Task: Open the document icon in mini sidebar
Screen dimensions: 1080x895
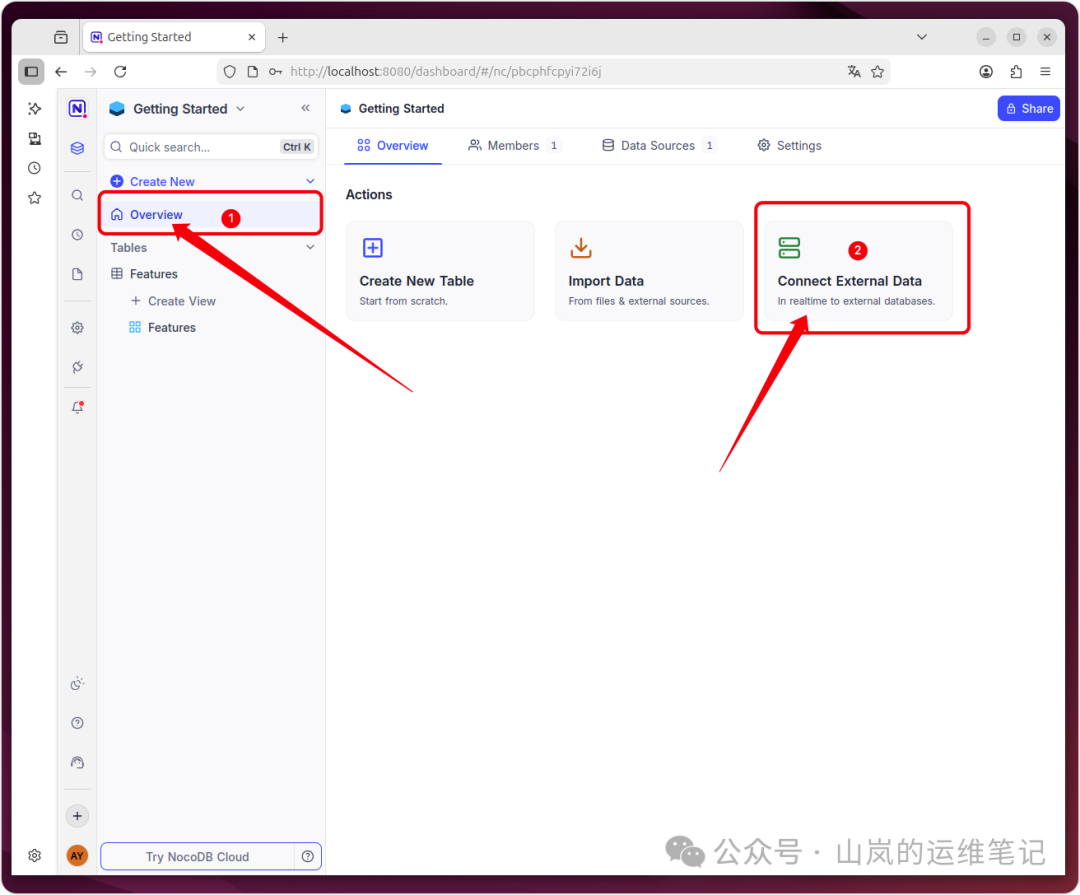Action: (77, 274)
